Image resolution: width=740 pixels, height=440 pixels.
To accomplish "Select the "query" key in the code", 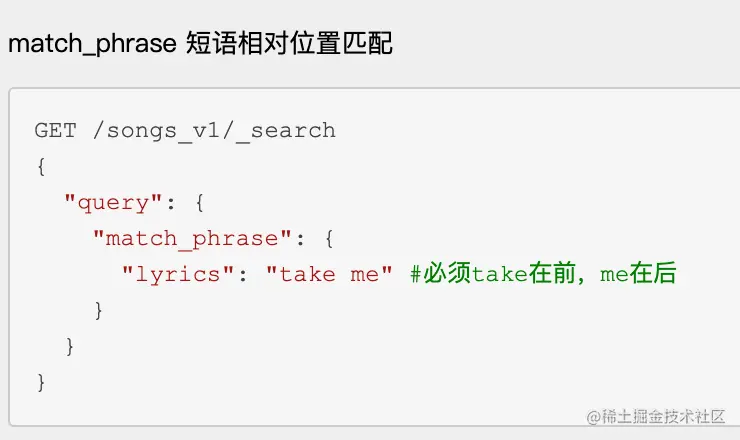I will pyautogui.click(x=113, y=202).
